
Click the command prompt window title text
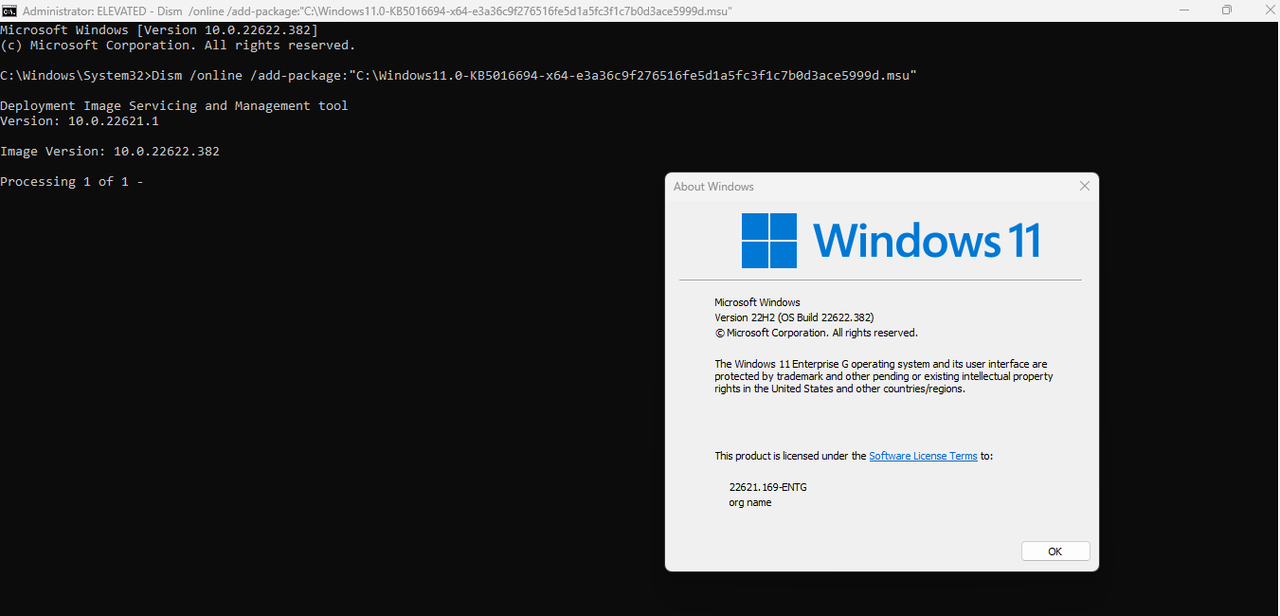point(376,10)
